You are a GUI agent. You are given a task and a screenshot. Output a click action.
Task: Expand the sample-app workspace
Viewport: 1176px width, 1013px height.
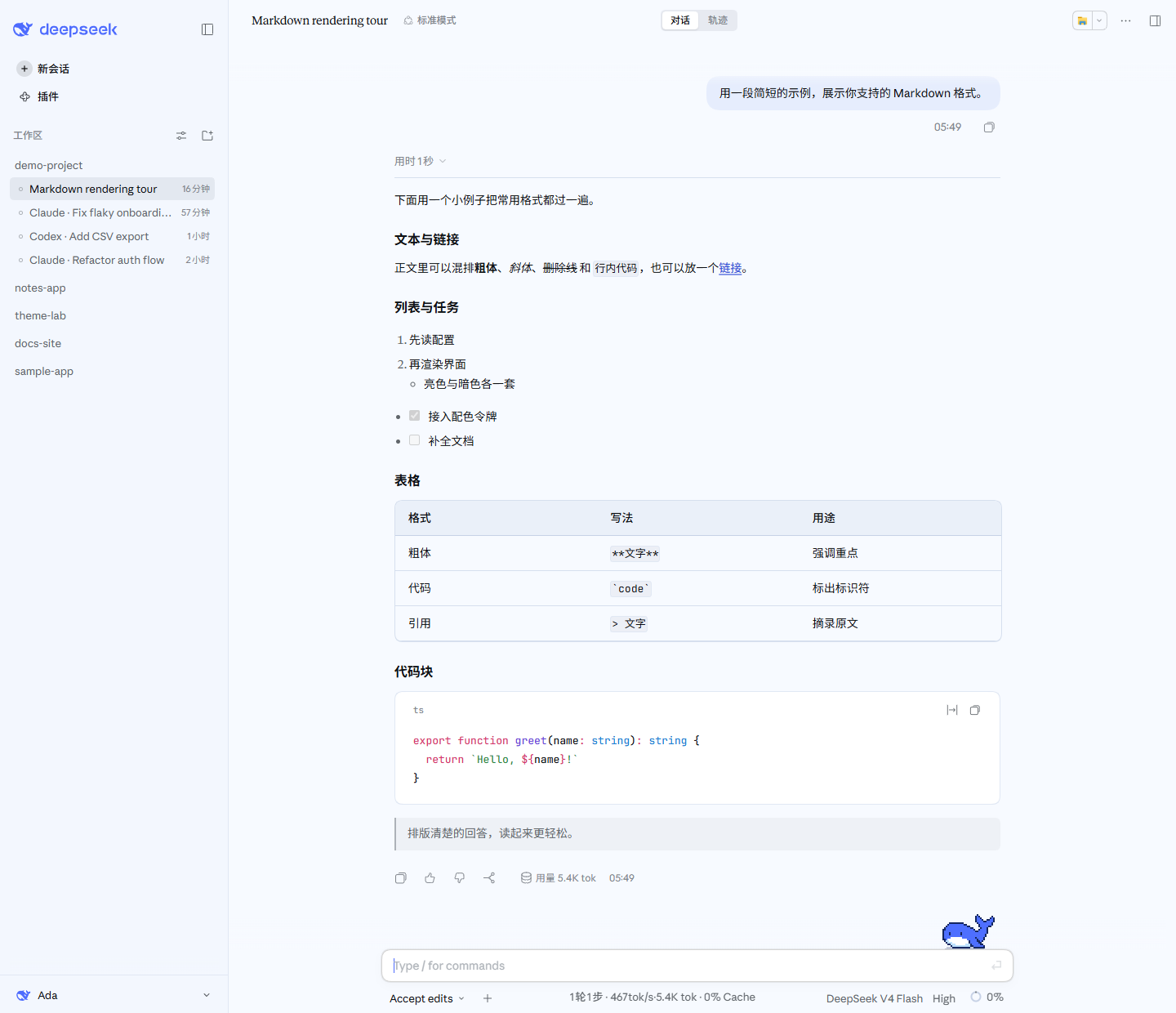[x=44, y=371]
